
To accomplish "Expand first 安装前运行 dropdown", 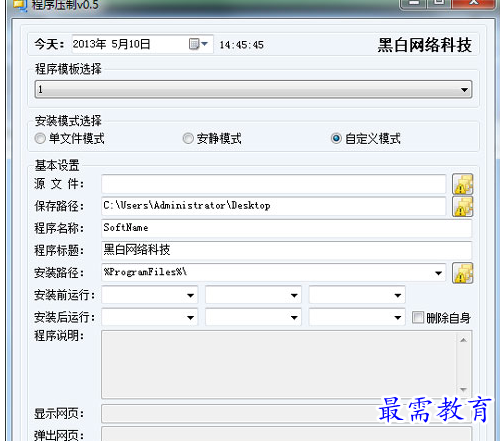I will pyautogui.click(x=190, y=295).
